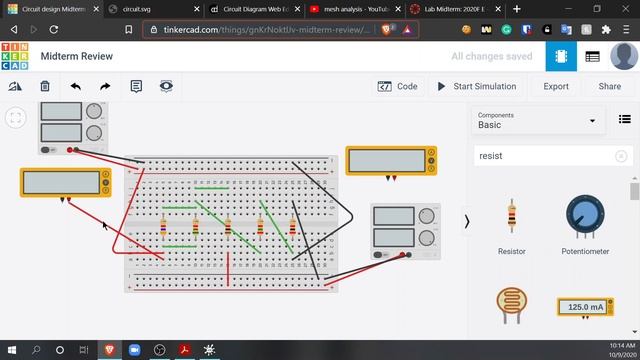Click the project title Midterm Review

coord(76,56)
